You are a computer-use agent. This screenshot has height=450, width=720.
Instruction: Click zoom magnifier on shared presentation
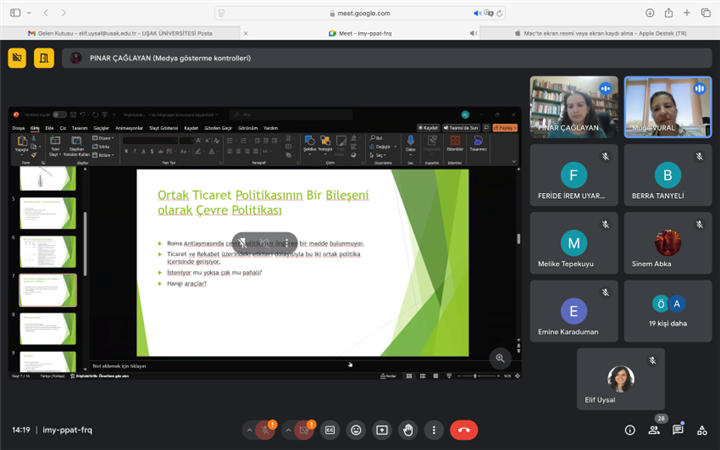click(500, 357)
